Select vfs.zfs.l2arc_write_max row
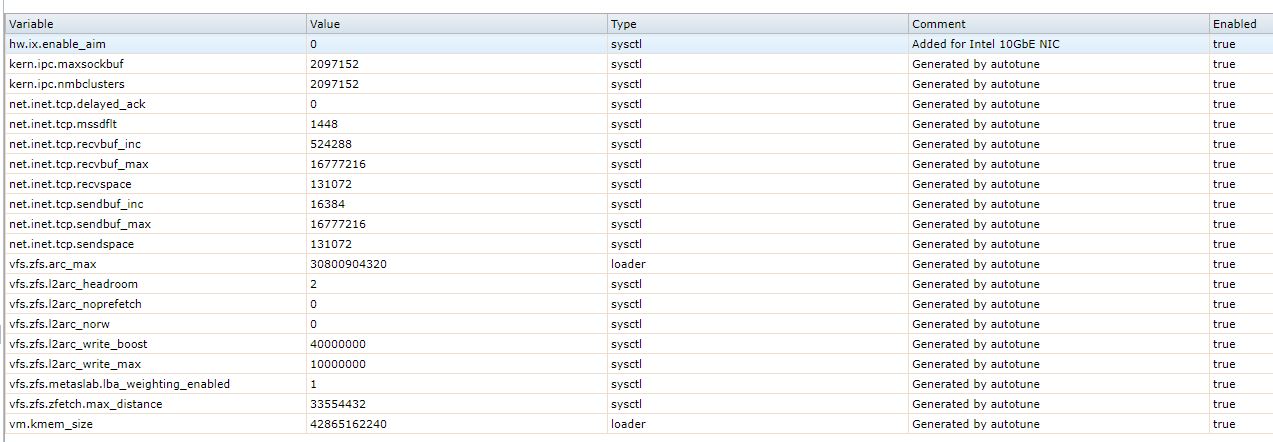This screenshot has height=442, width=1273. tap(639, 364)
